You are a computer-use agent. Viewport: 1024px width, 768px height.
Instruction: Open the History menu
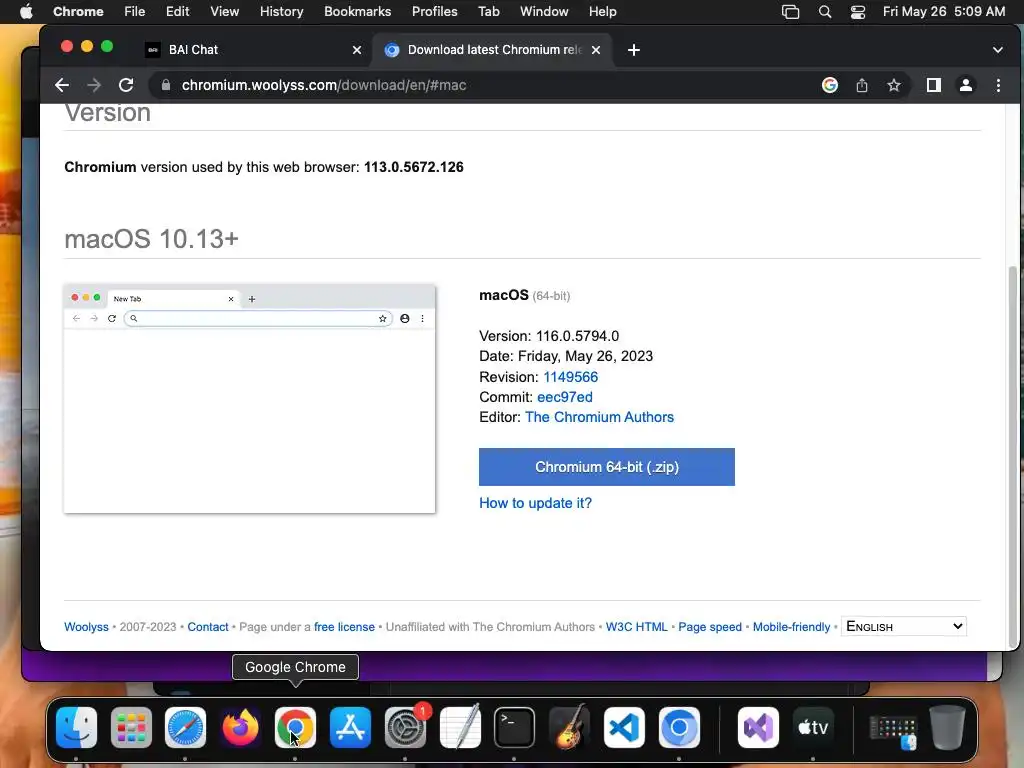(x=281, y=12)
